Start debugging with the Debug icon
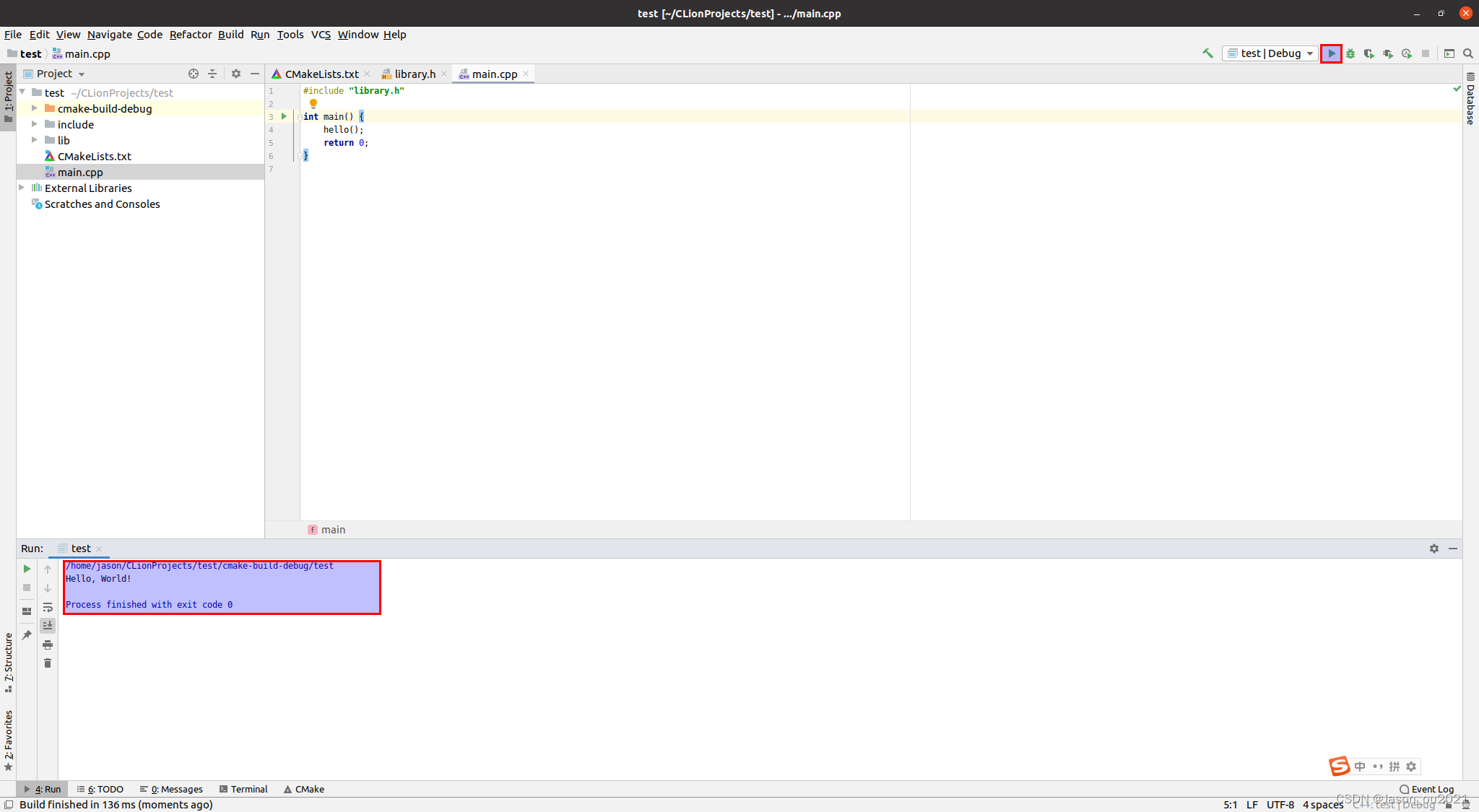 coord(1351,53)
